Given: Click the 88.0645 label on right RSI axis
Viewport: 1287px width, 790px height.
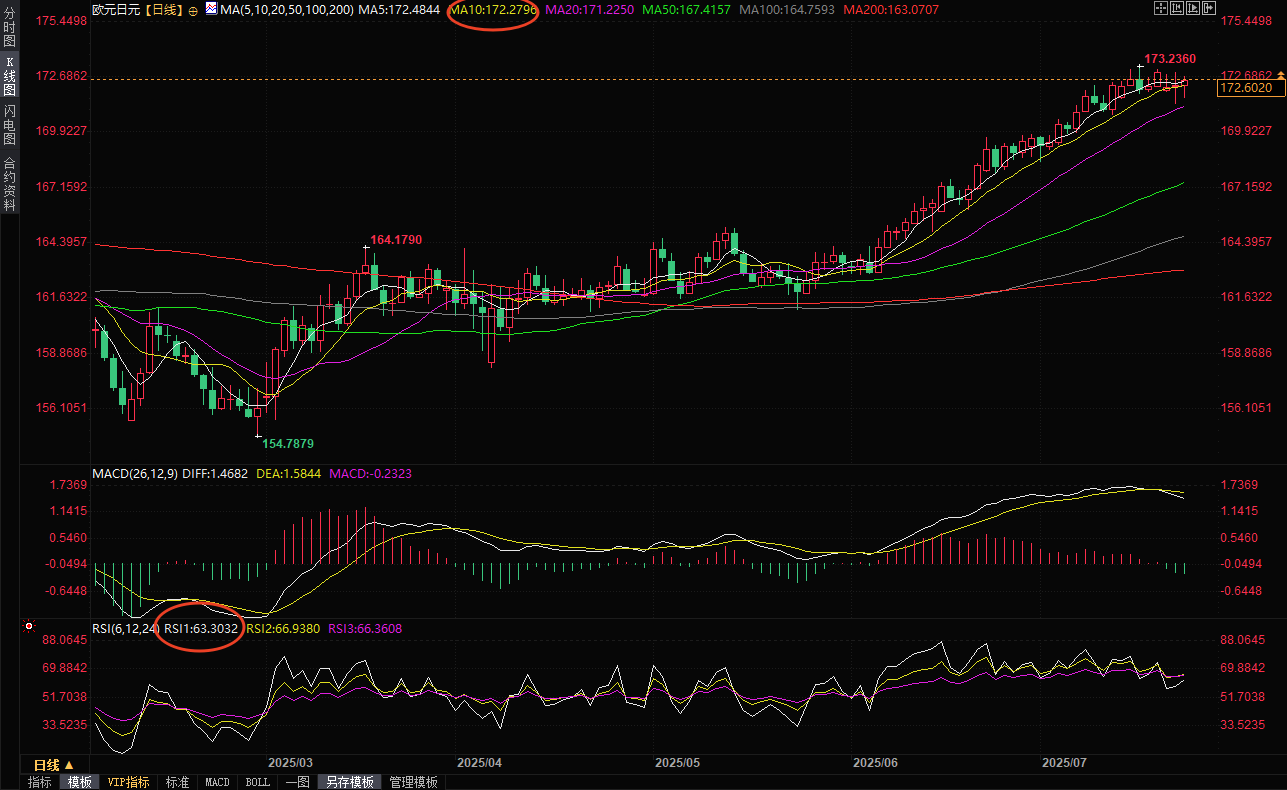Looking at the screenshot, I should 1244,640.
